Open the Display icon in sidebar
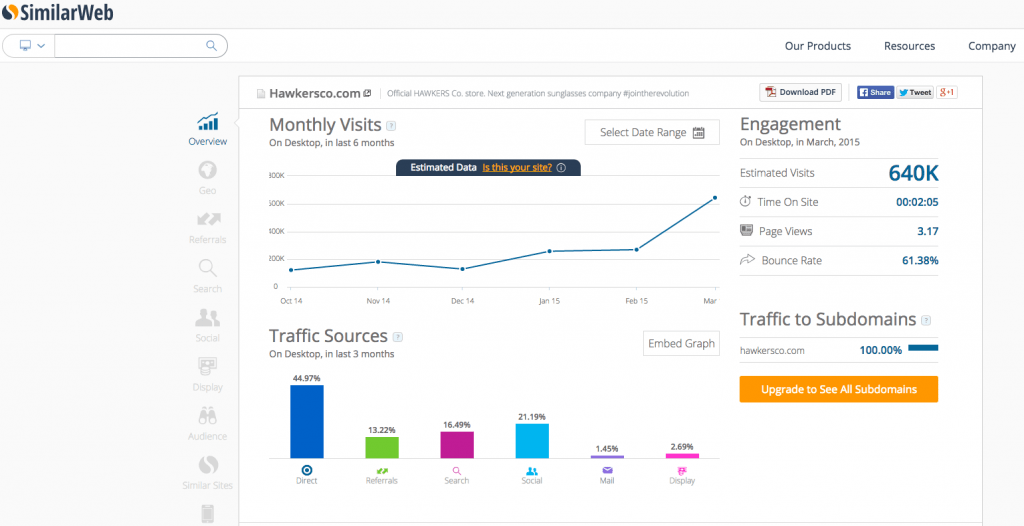This screenshot has height=526, width=1024. tap(208, 367)
